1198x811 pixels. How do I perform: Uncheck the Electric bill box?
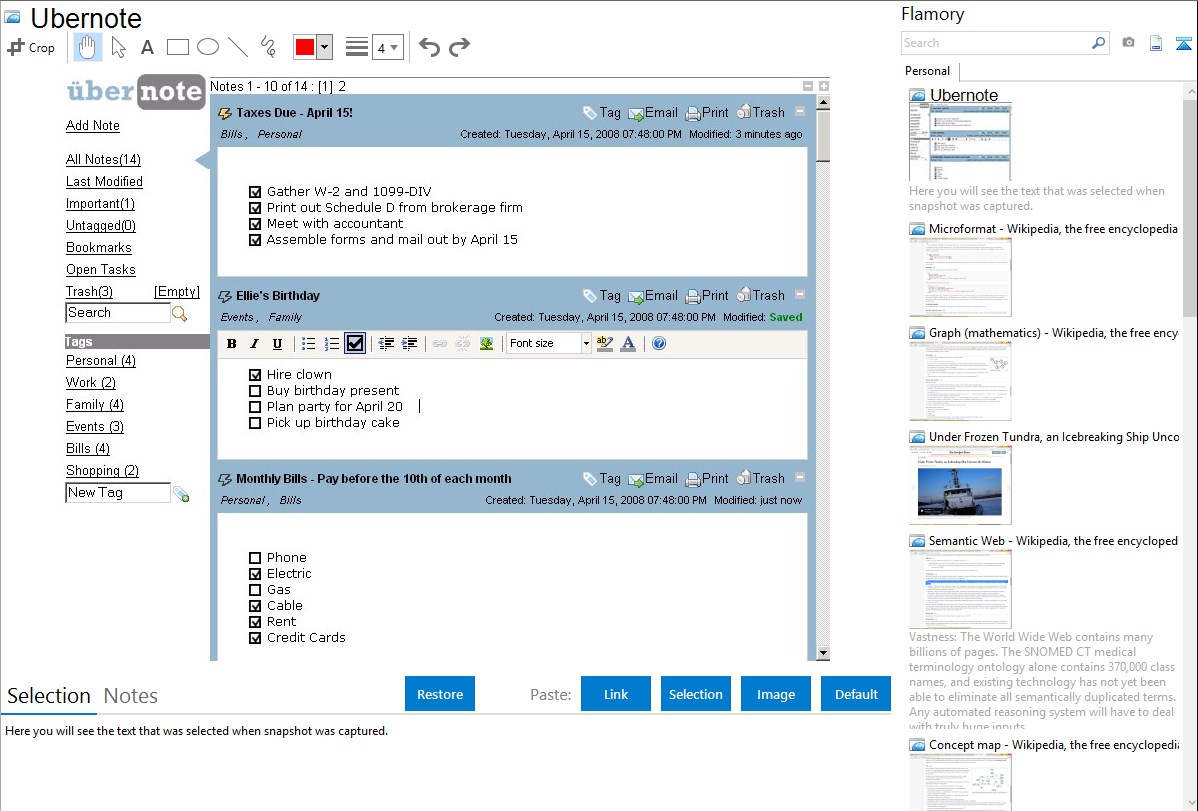coord(255,574)
